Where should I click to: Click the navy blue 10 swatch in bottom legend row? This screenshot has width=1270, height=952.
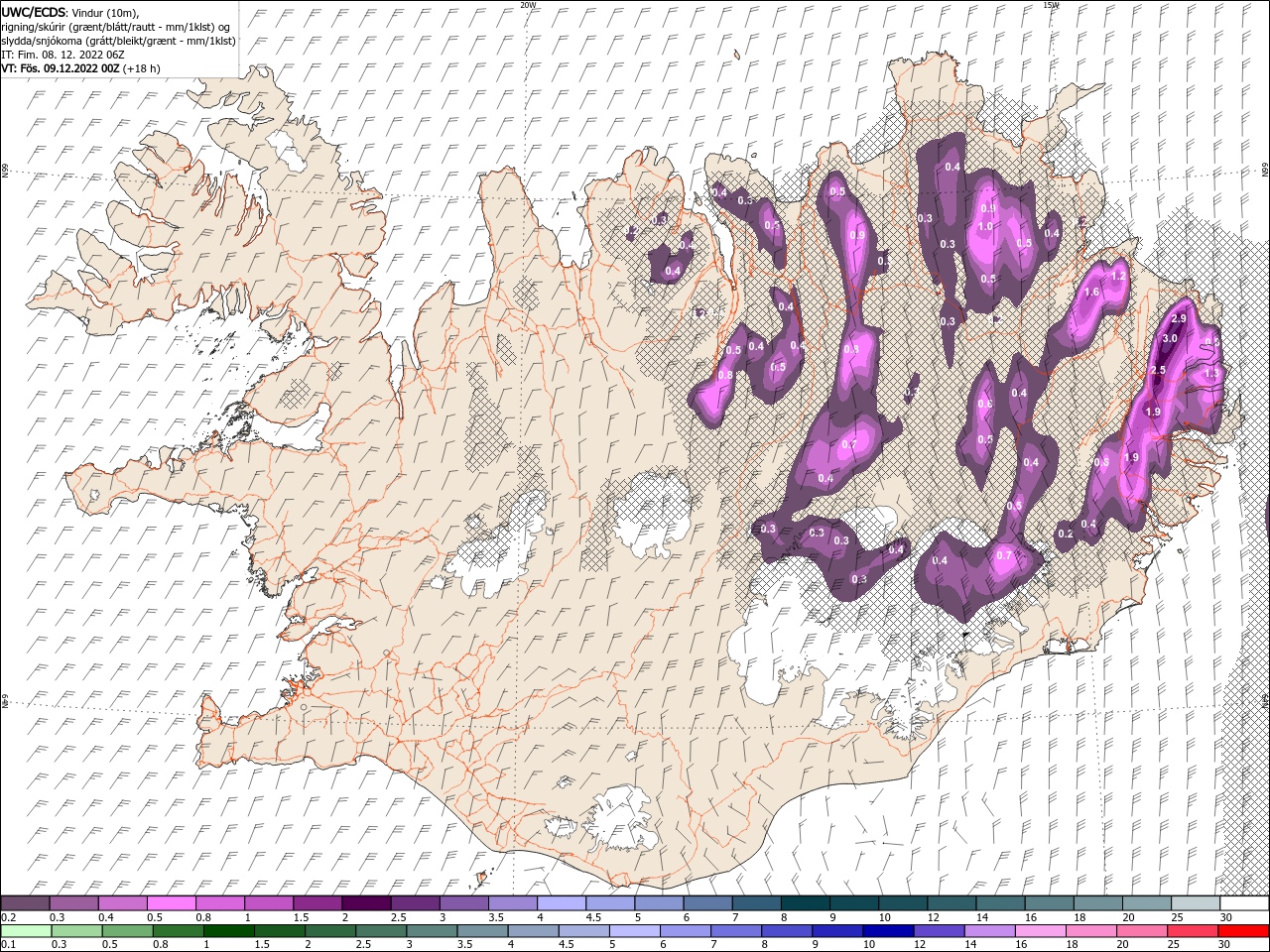888,931
